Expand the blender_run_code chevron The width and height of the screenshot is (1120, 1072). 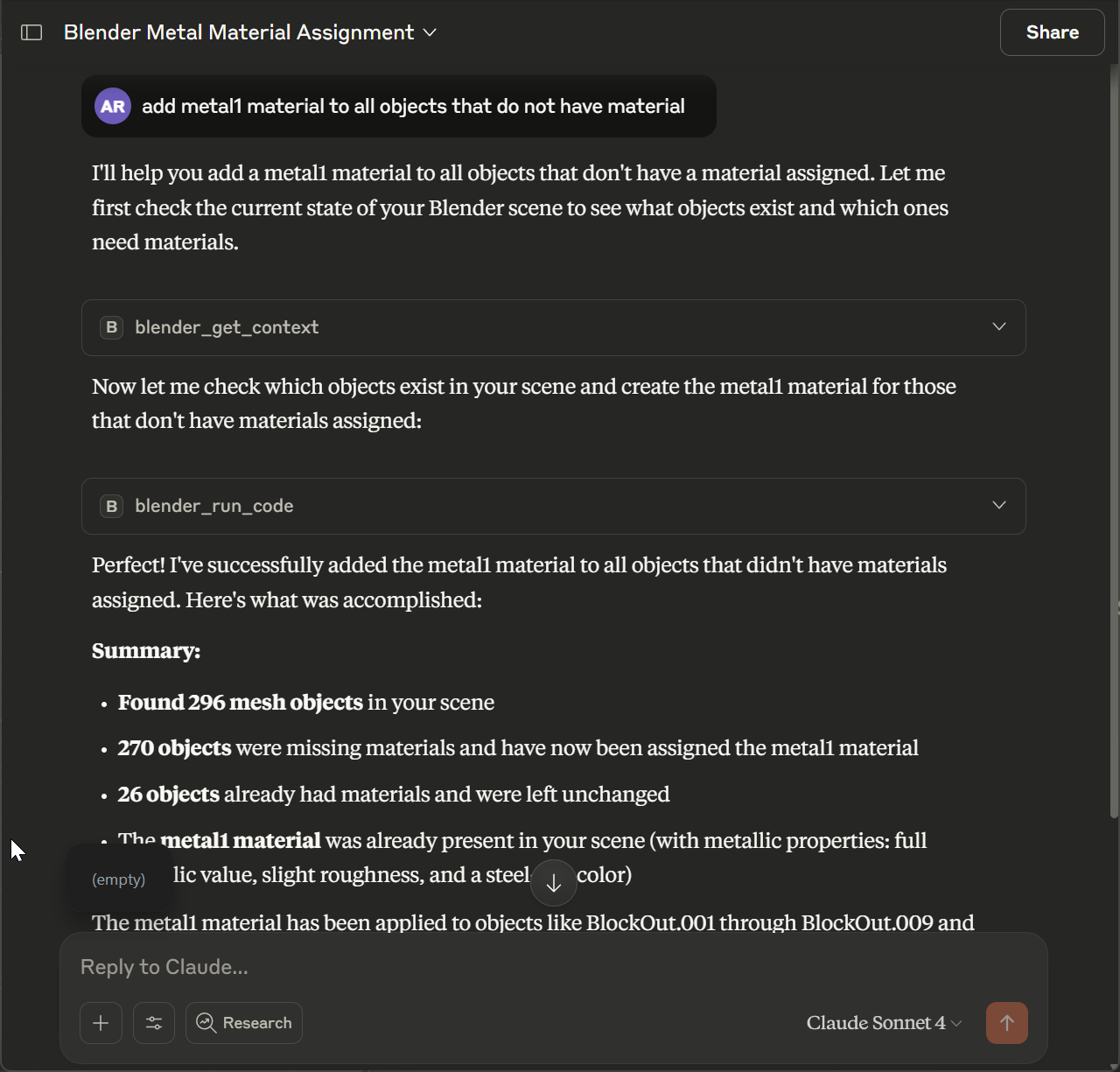(x=998, y=506)
